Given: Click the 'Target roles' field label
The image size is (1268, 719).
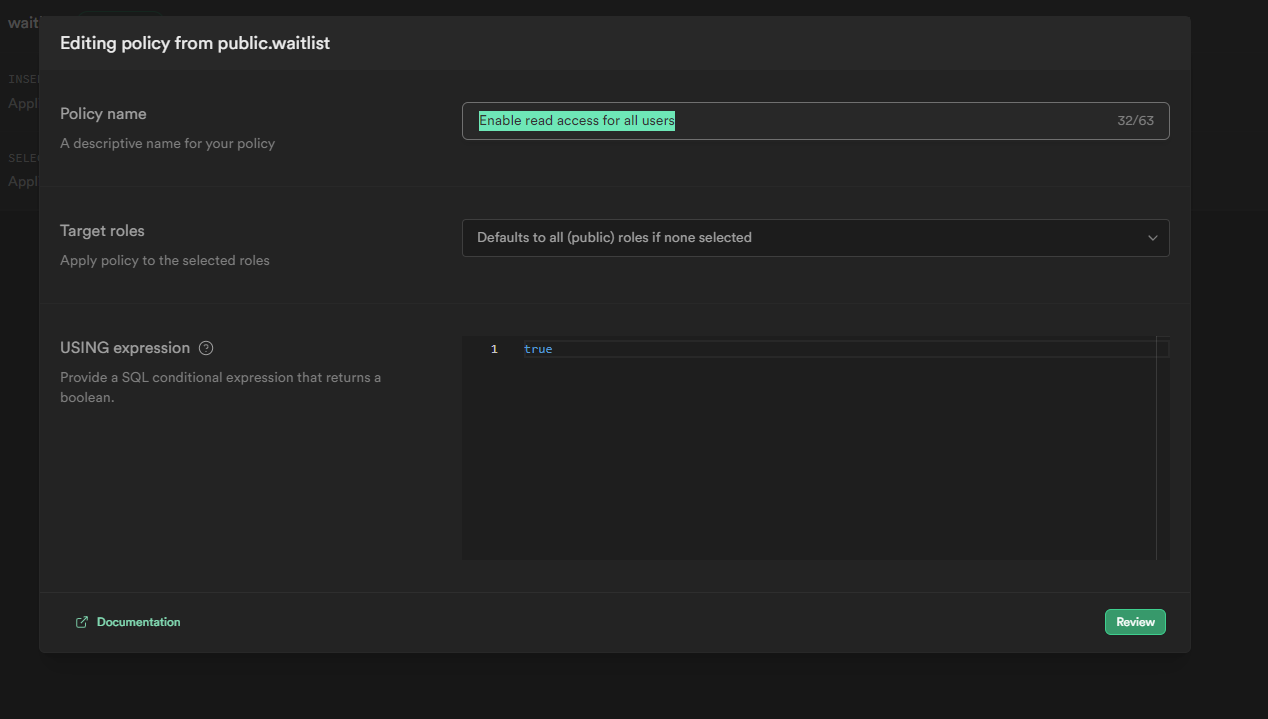Looking at the screenshot, I should coord(102,231).
